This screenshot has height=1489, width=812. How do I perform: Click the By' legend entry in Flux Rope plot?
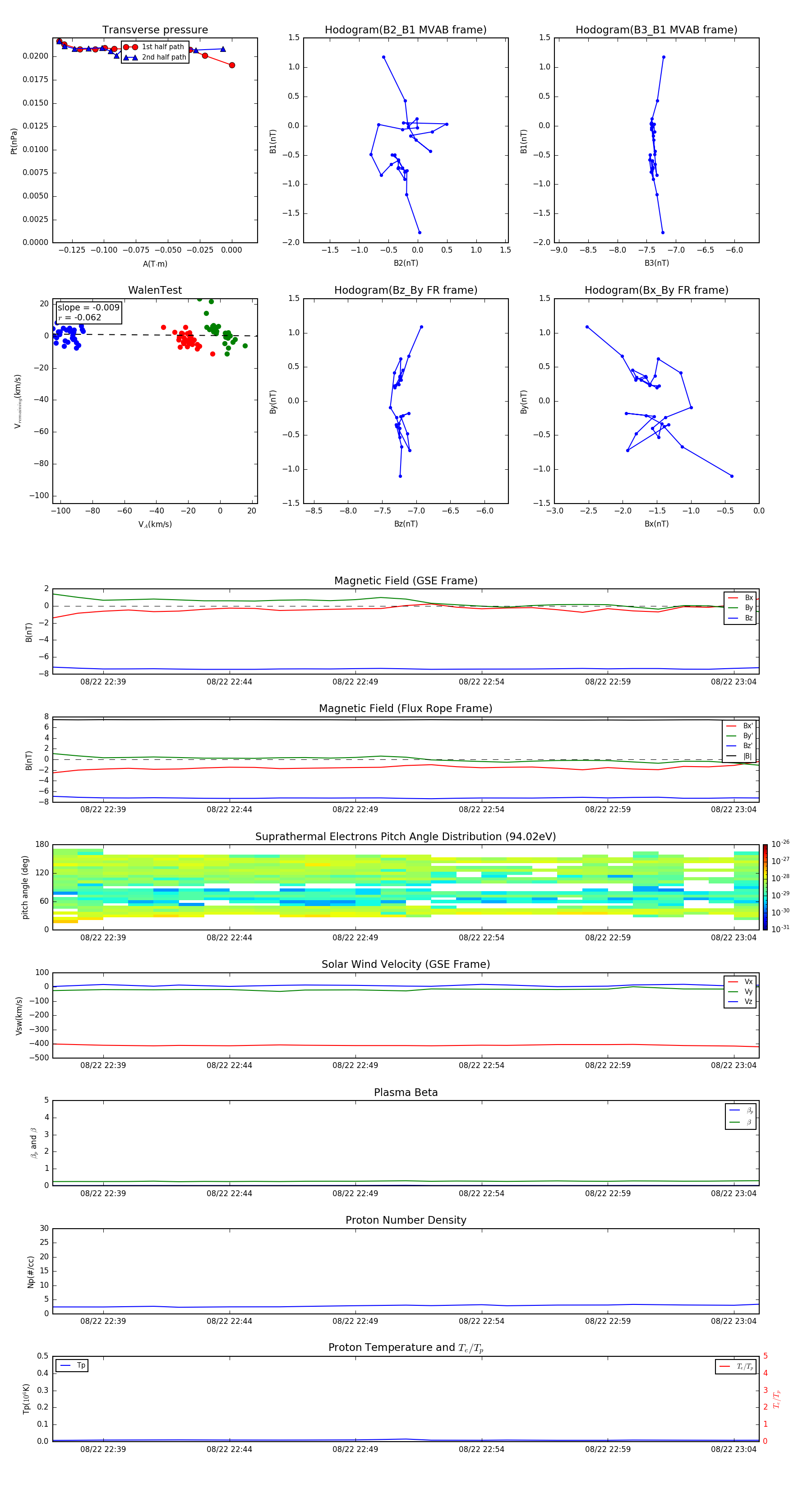pos(740,736)
